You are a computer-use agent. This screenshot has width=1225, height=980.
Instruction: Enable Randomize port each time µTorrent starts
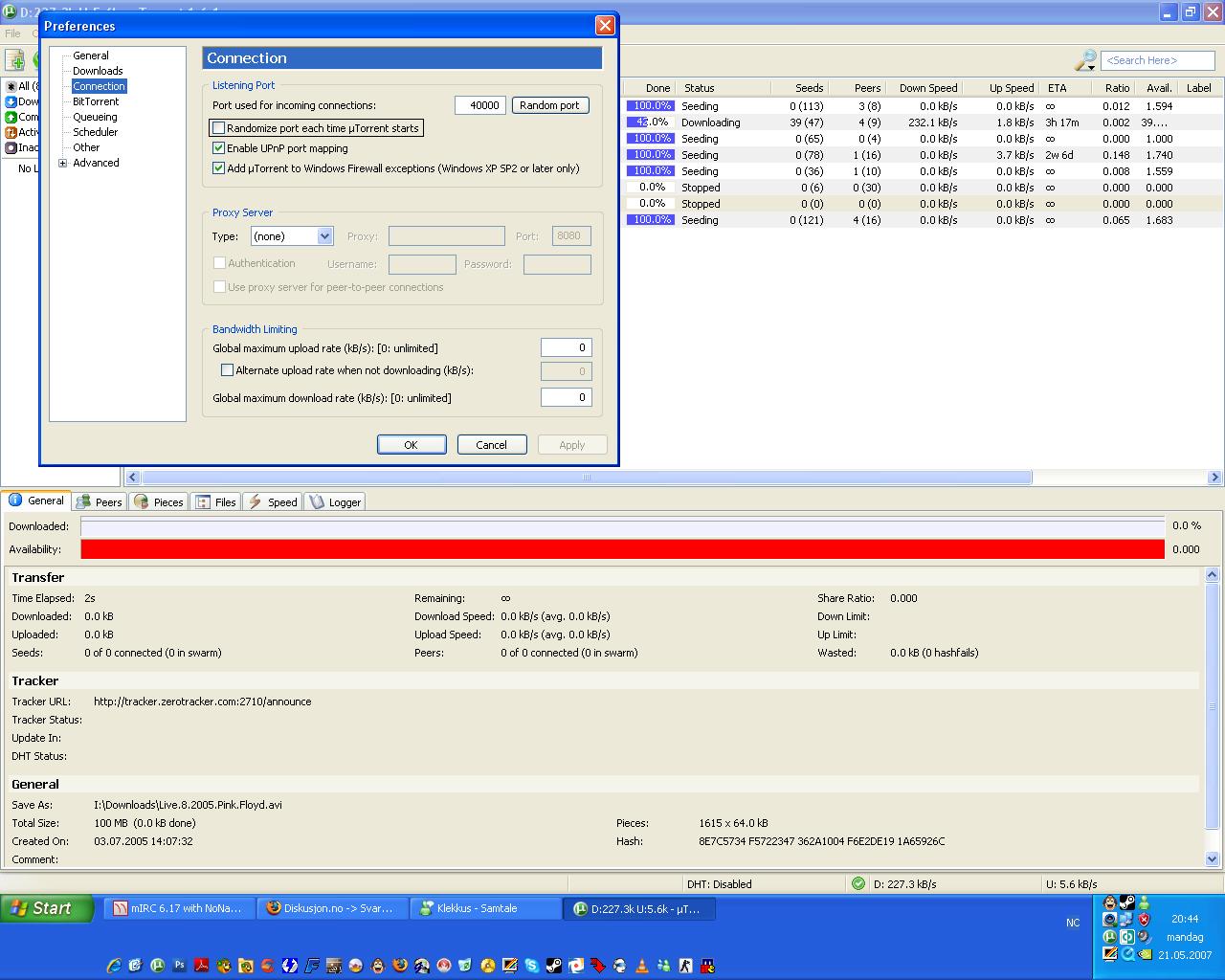point(219,128)
